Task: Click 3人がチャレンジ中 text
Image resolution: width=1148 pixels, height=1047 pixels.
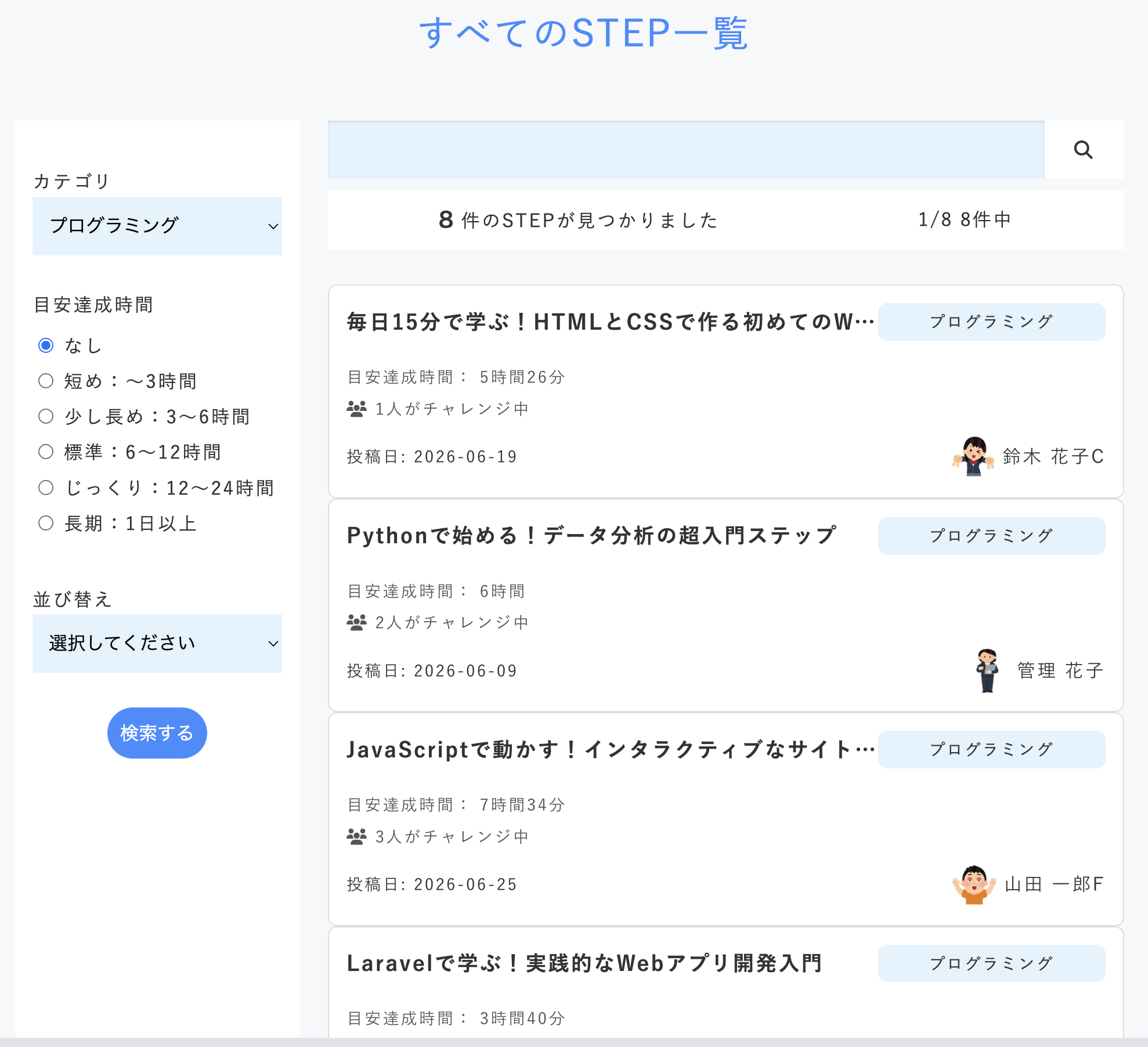Action: click(x=452, y=836)
